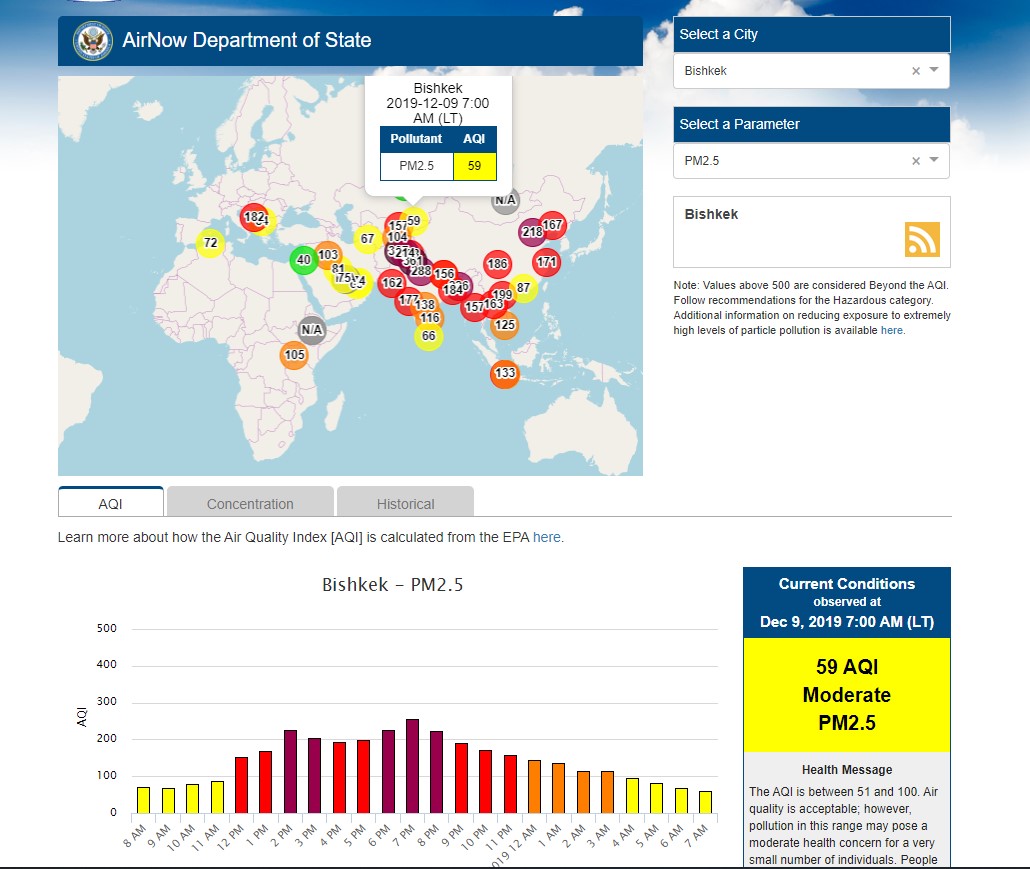Click the yellow 59 AQI popup cell
Viewport: 1030px width, 869px height.
[474, 166]
